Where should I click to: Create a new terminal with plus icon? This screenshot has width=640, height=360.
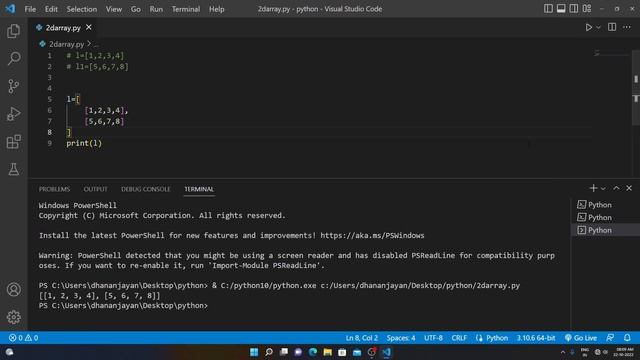coord(593,188)
